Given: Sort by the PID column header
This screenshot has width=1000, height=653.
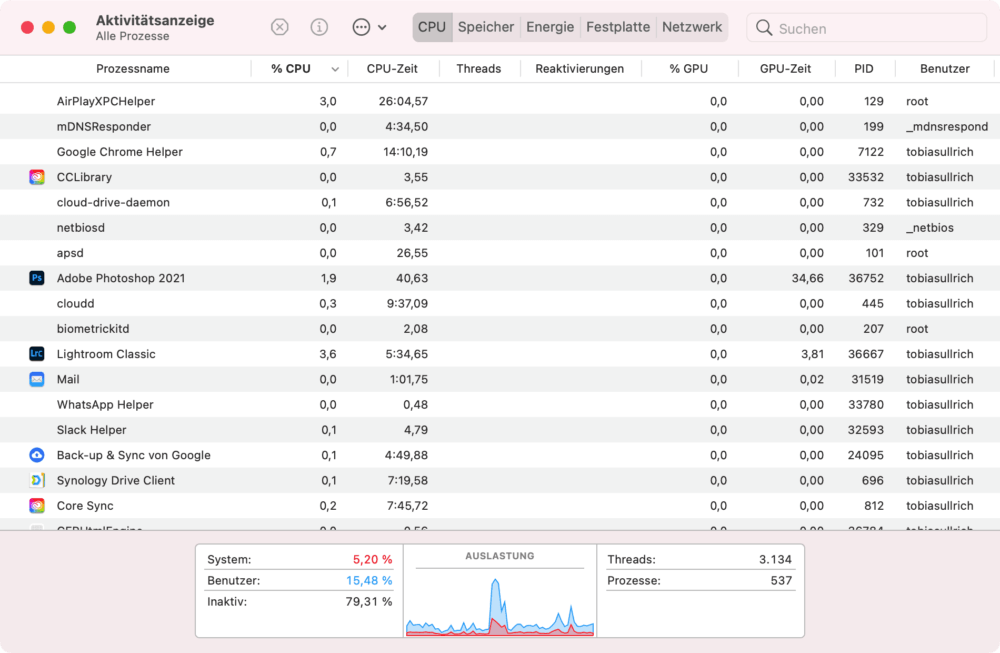Looking at the screenshot, I should pos(864,69).
